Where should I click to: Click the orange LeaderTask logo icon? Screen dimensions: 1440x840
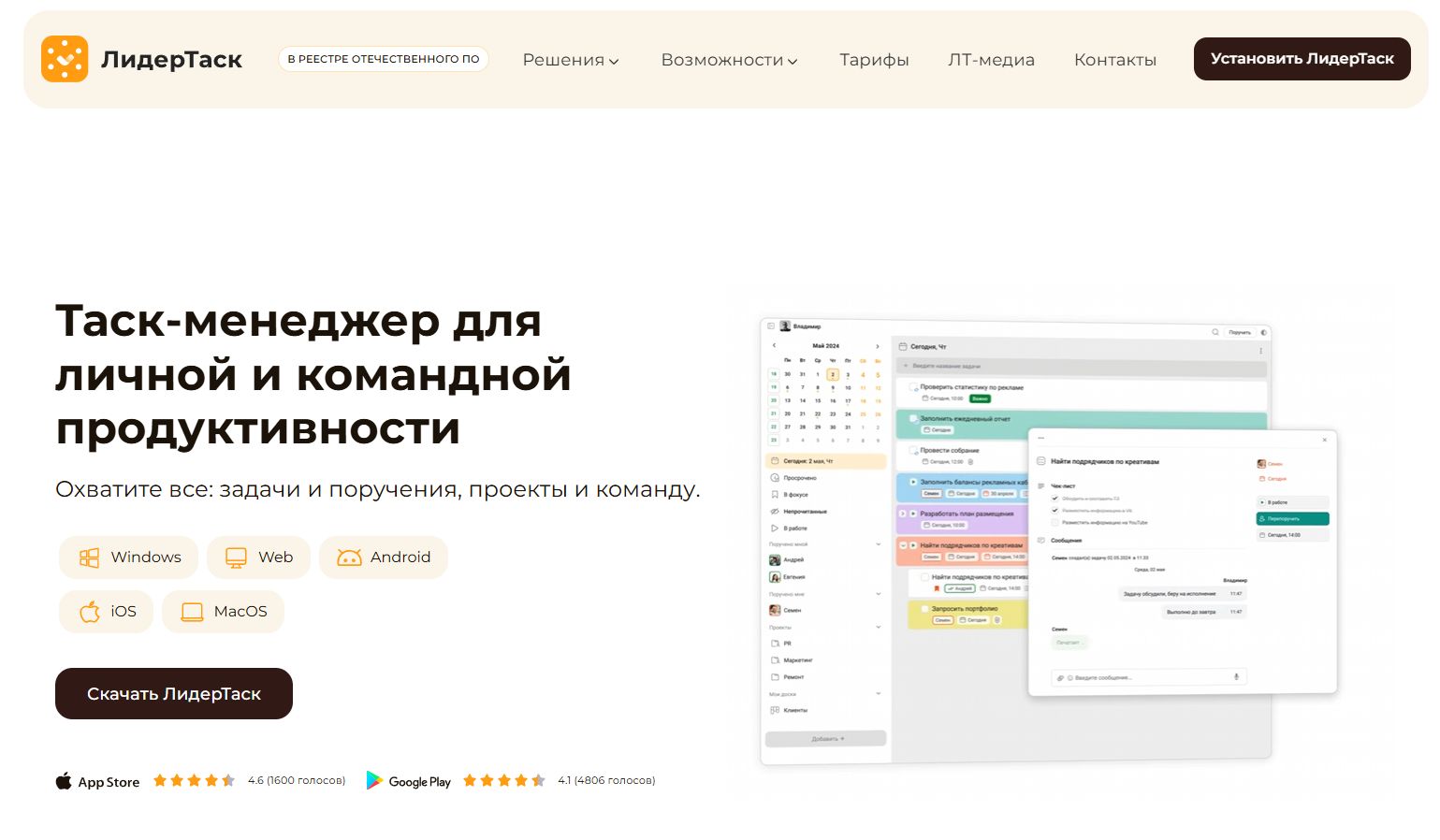coord(65,59)
